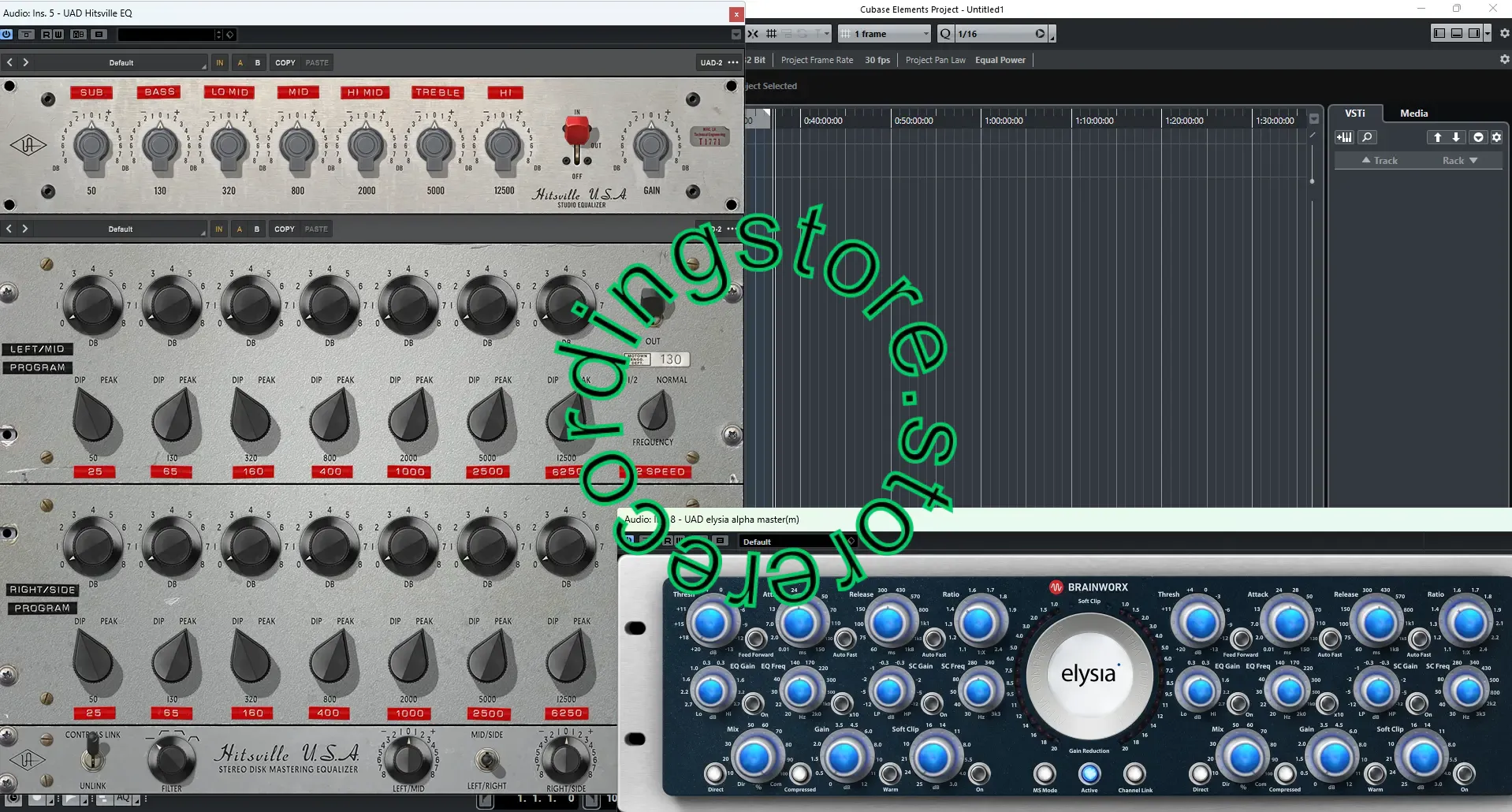Open Default preset dropdown in top Hitsville toolbar

[x=122, y=62]
